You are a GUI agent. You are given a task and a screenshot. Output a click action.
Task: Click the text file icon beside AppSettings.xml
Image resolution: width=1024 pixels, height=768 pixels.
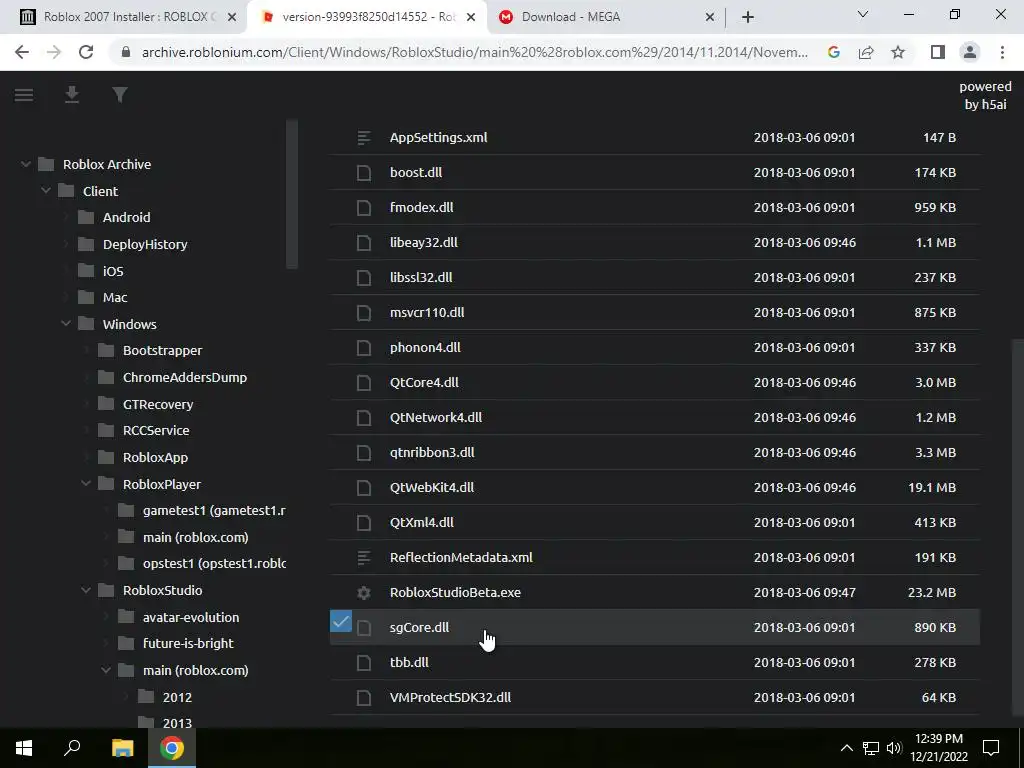coord(364,138)
